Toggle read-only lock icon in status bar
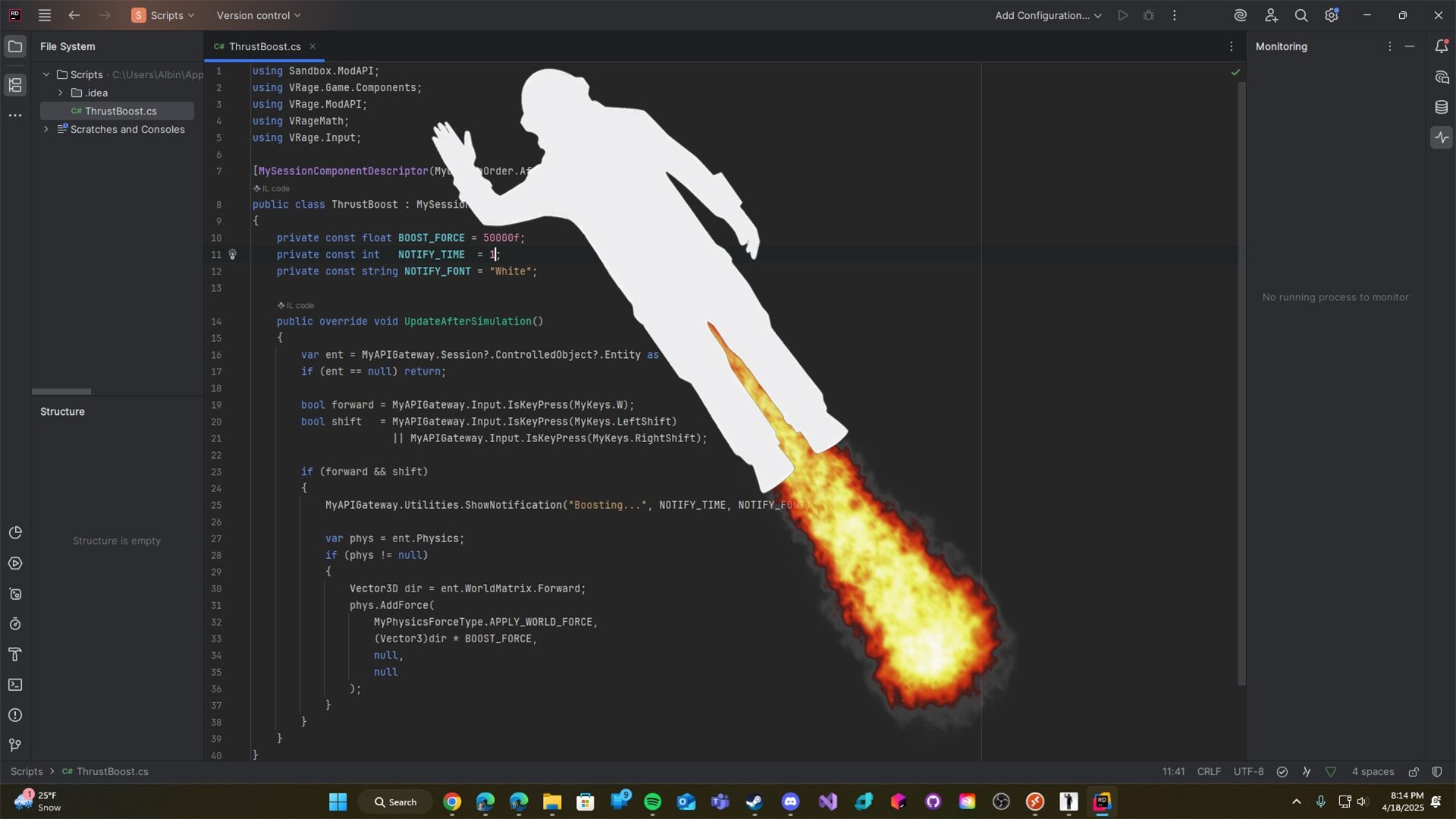Viewport: 1456px width, 819px height. 1414,772
